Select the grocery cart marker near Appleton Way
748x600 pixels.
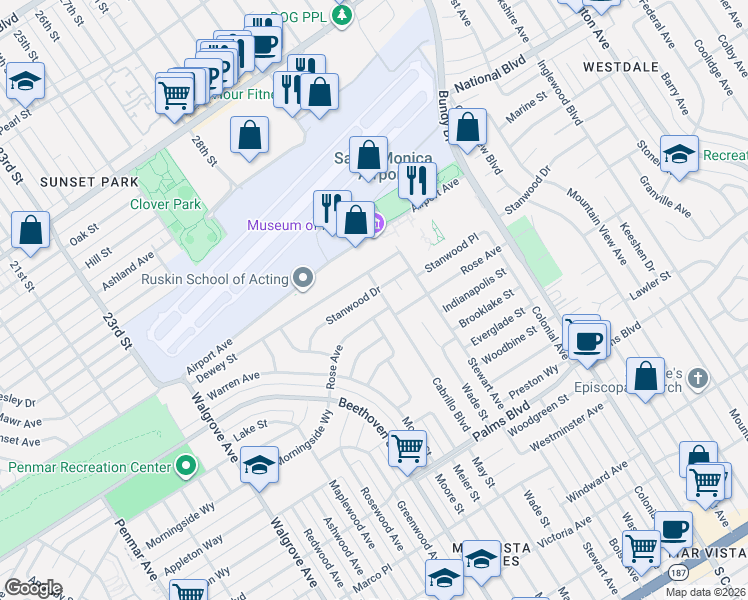[x=188, y=590]
